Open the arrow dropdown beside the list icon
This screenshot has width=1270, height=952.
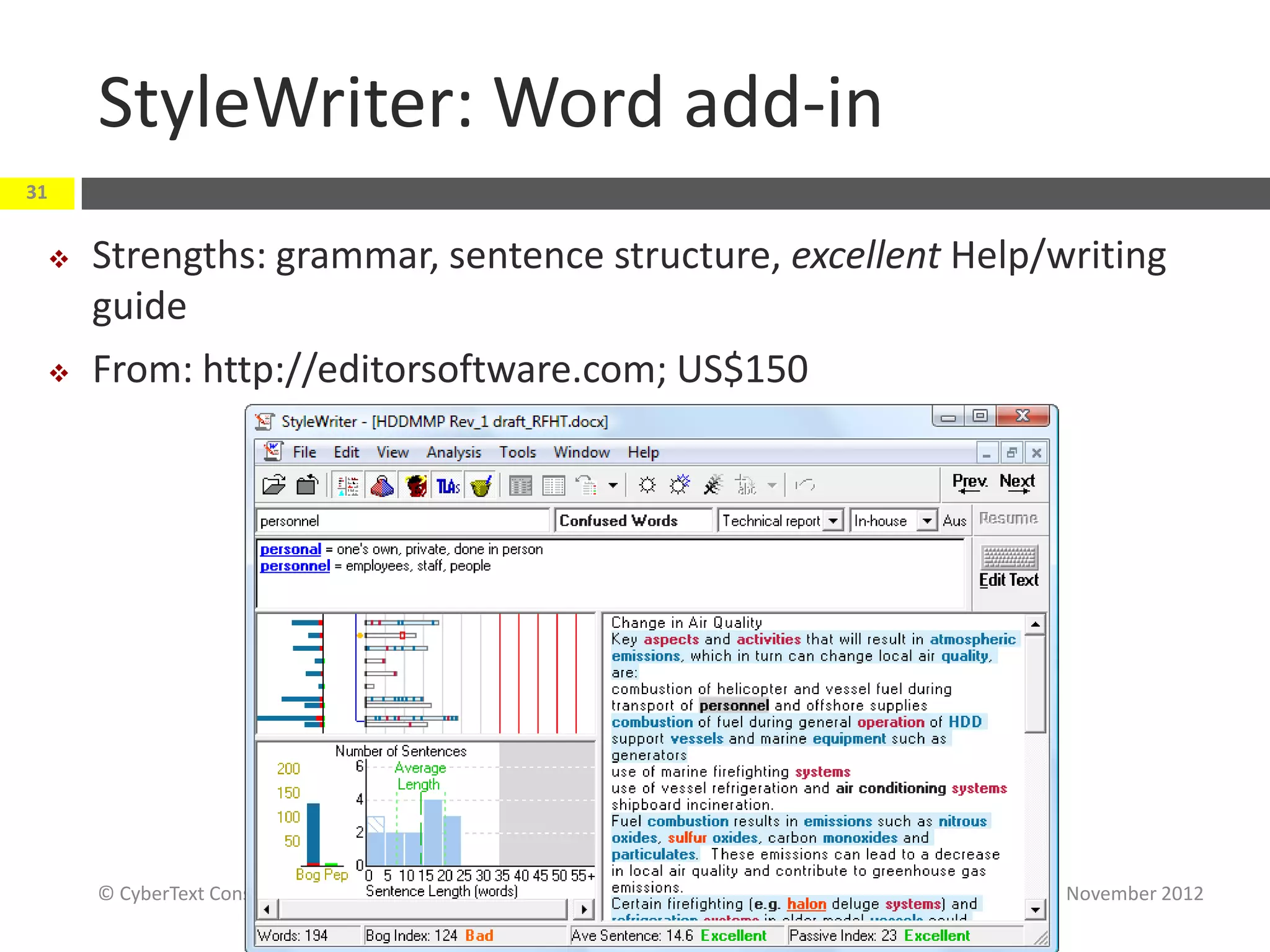click(x=613, y=485)
